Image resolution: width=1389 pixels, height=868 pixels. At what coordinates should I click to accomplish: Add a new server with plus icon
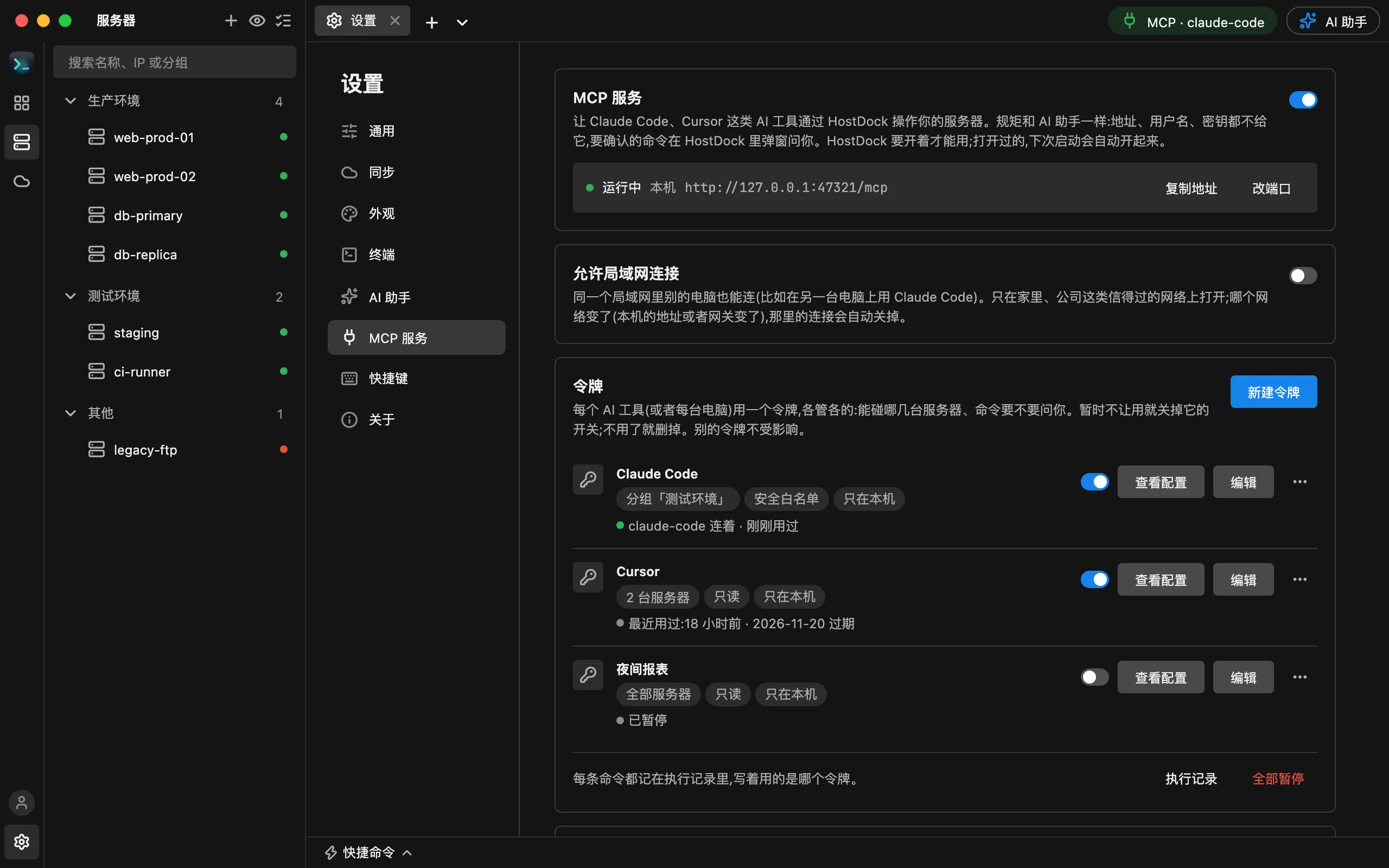click(x=231, y=21)
